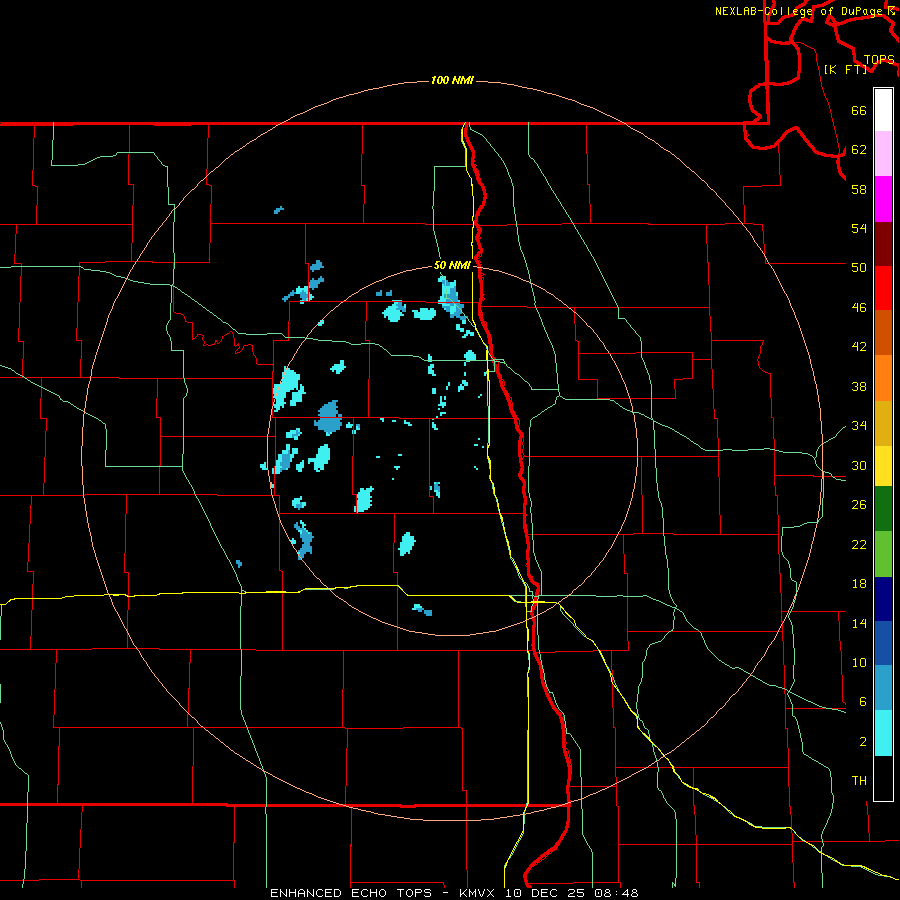Image resolution: width=900 pixels, height=900 pixels.
Task: Click the legend value 54
Action: pyautogui.click(x=859, y=228)
